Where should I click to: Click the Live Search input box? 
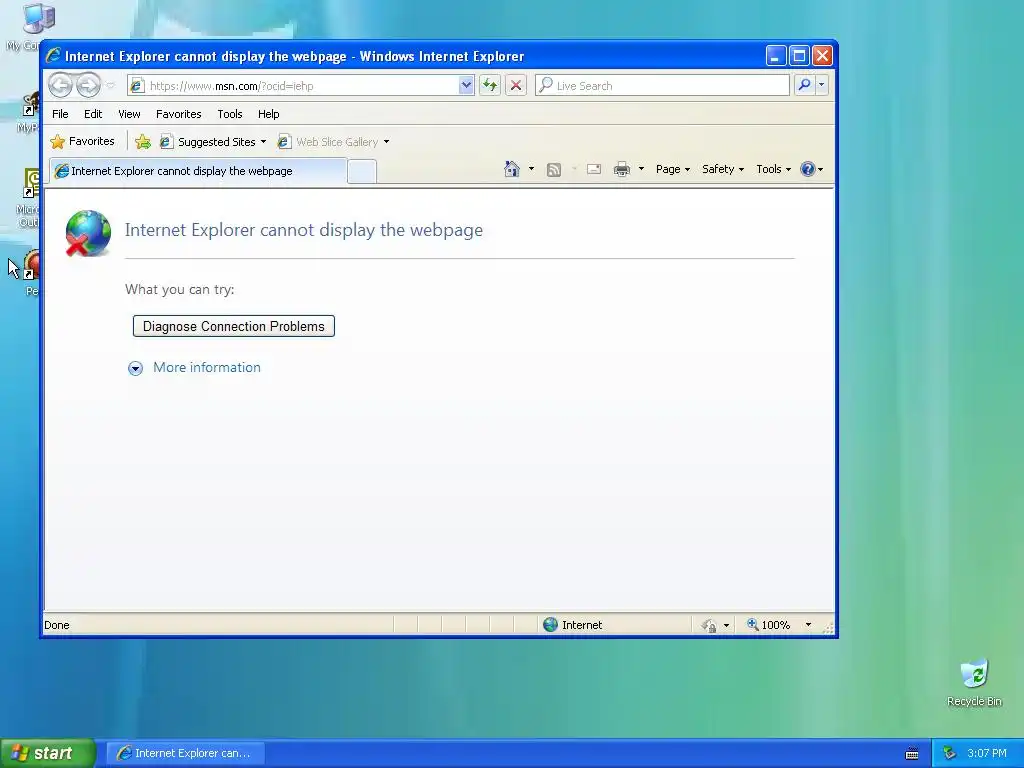point(662,86)
